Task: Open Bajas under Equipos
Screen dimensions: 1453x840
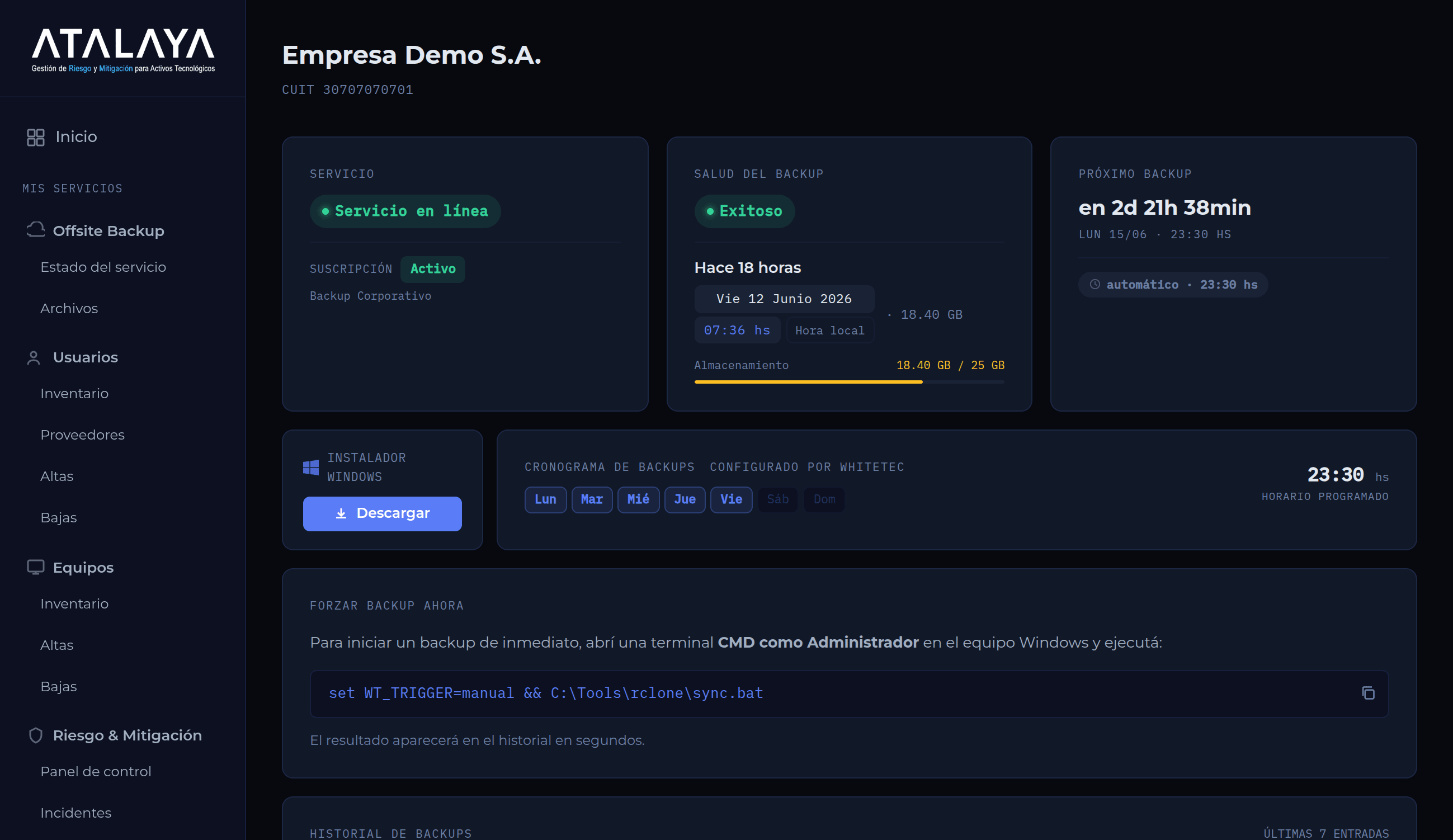Action: tap(58, 687)
